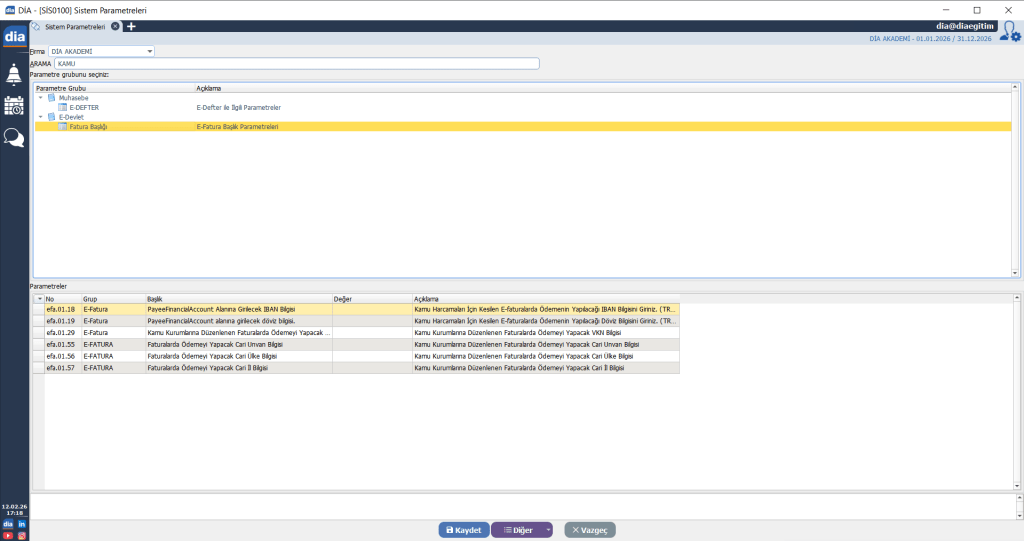Click the YouTube icon in sidebar
1024x541 pixels.
coord(8,535)
